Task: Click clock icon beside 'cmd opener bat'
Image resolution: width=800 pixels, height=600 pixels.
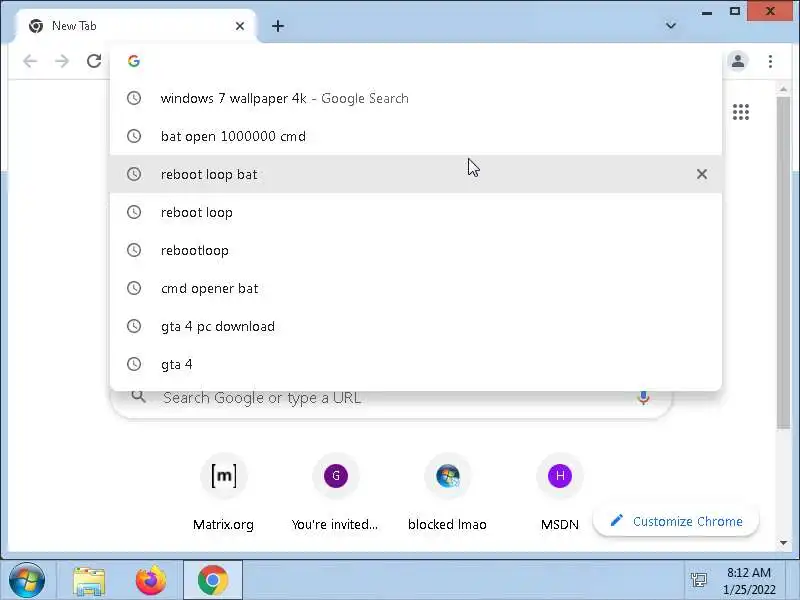Action: coord(134,288)
